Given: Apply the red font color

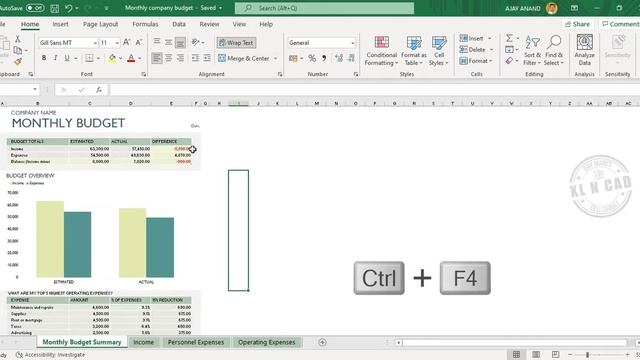Looking at the screenshot, I should coord(131,58).
